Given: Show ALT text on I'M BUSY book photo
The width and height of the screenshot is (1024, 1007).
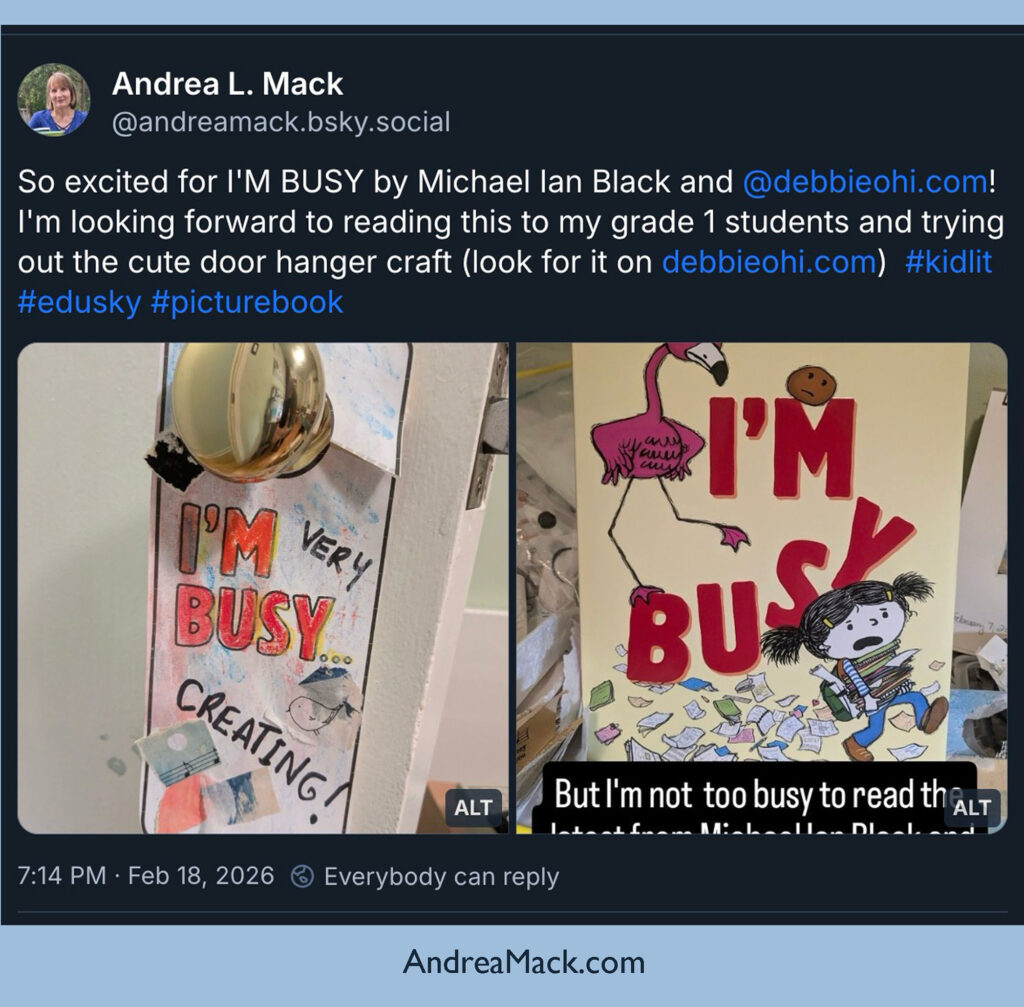Looking at the screenshot, I should click(x=972, y=808).
